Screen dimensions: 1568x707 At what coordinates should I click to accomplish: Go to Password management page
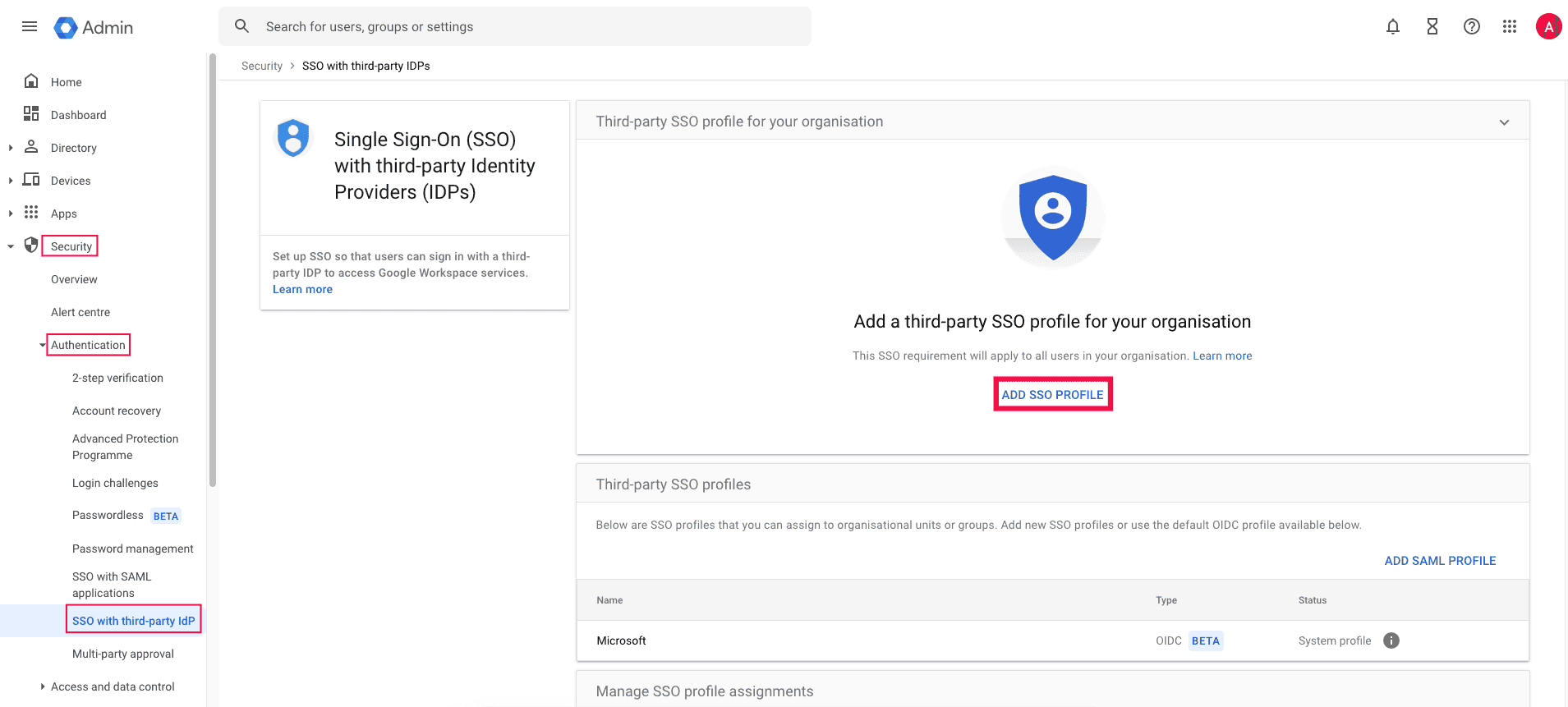click(x=132, y=549)
